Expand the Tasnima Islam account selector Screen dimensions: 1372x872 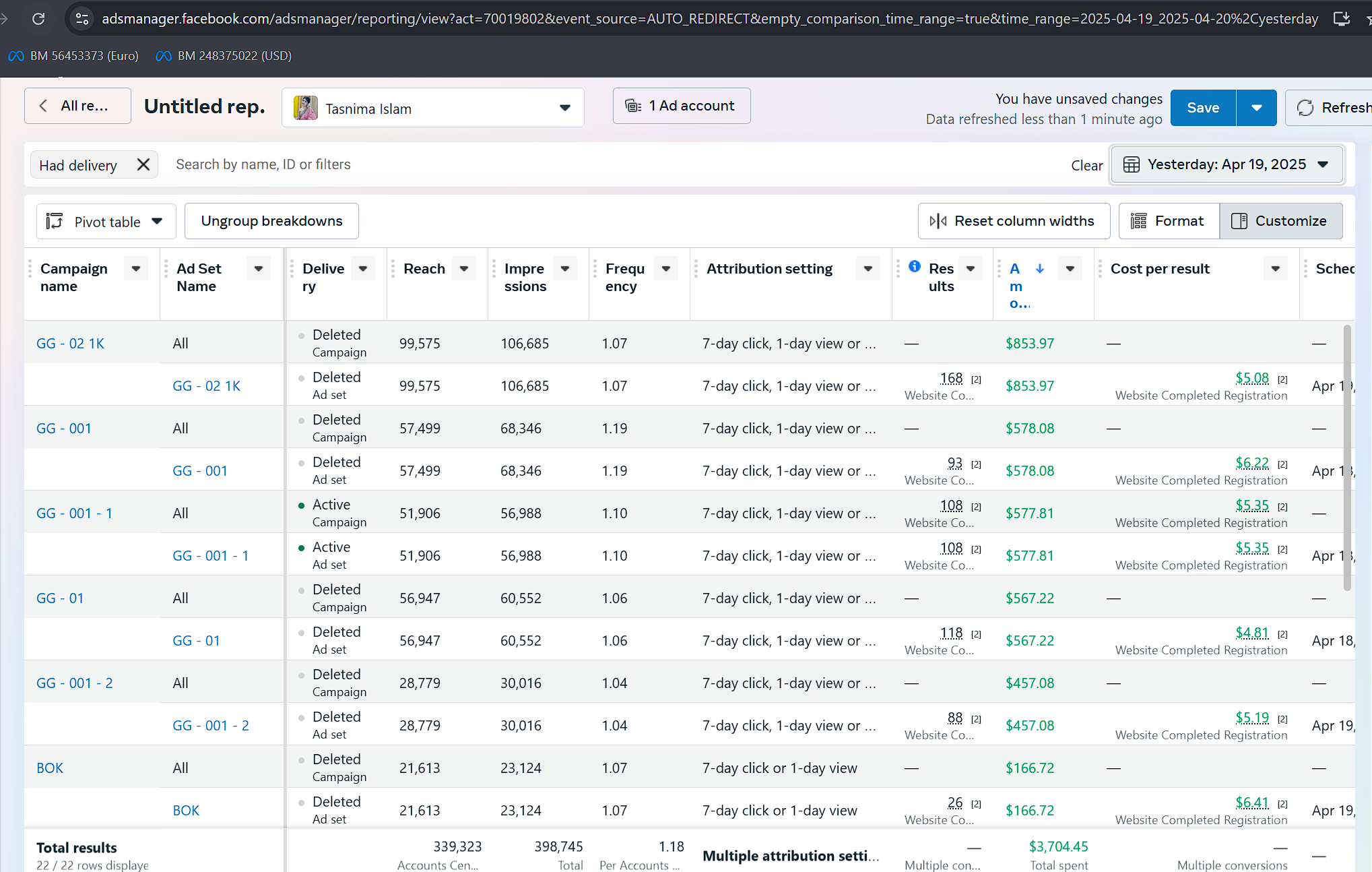point(432,108)
